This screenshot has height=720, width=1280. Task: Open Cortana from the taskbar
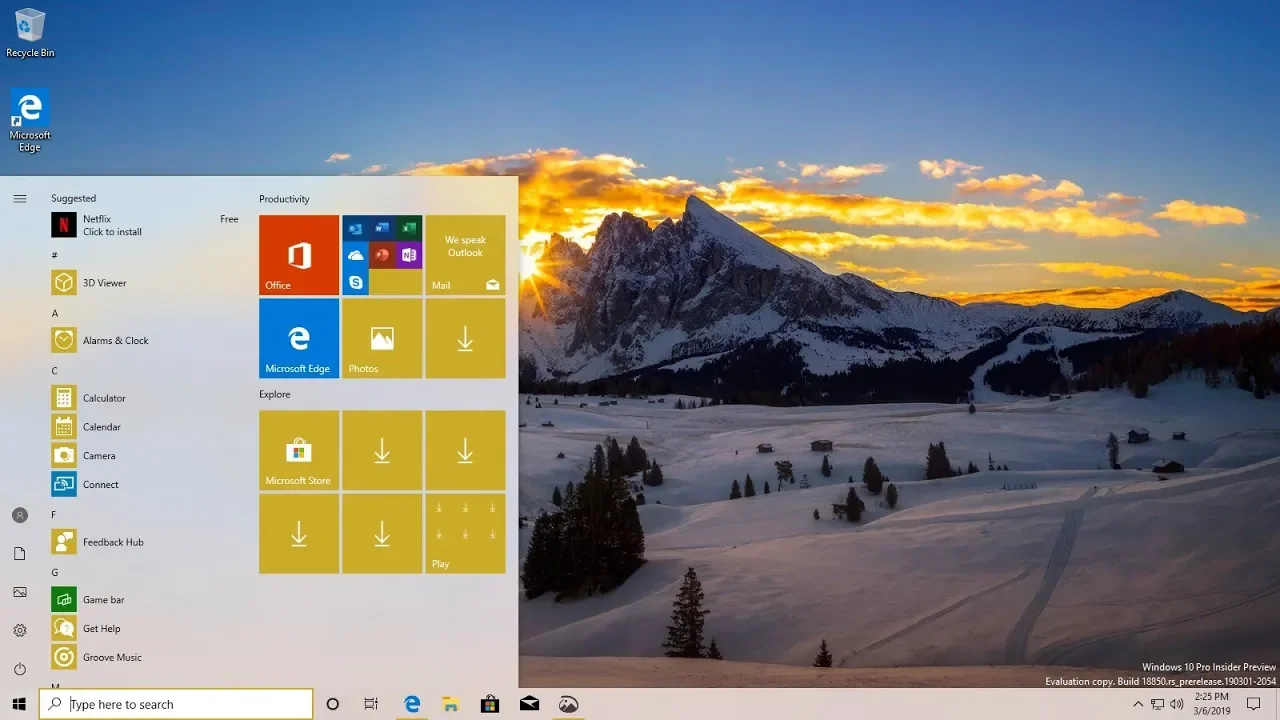coord(333,704)
